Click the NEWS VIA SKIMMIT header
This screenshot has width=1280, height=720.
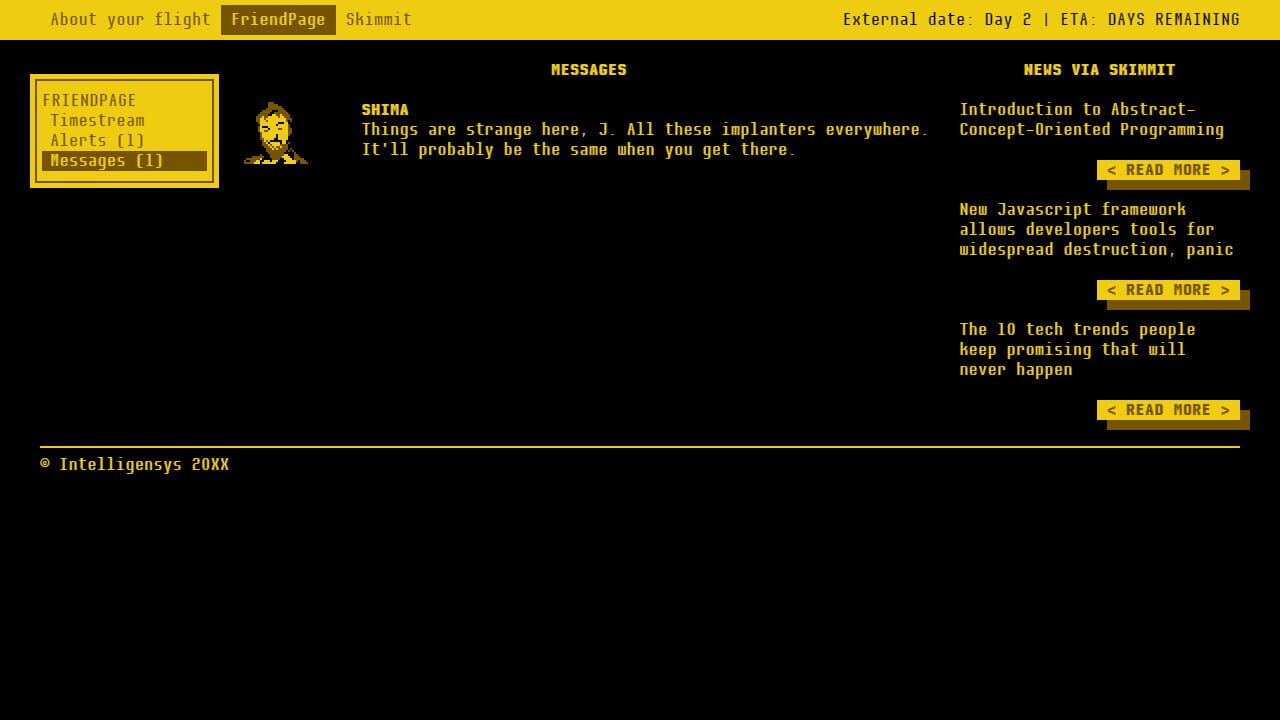point(1098,69)
